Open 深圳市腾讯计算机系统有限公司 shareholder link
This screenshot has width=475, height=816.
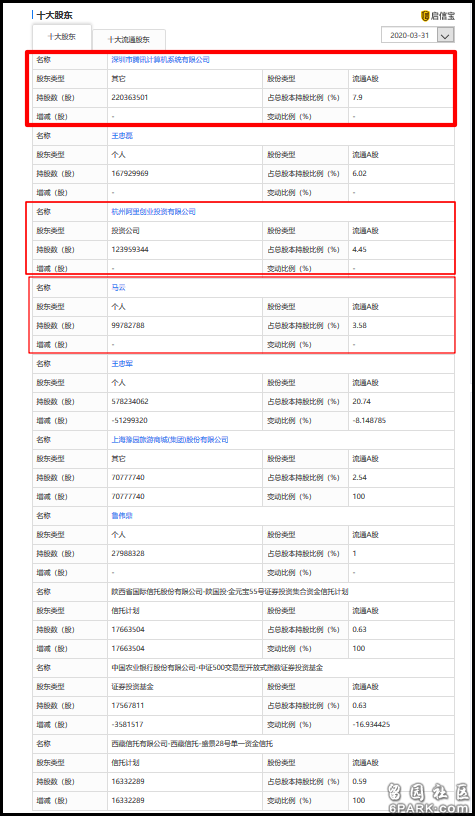[160, 60]
